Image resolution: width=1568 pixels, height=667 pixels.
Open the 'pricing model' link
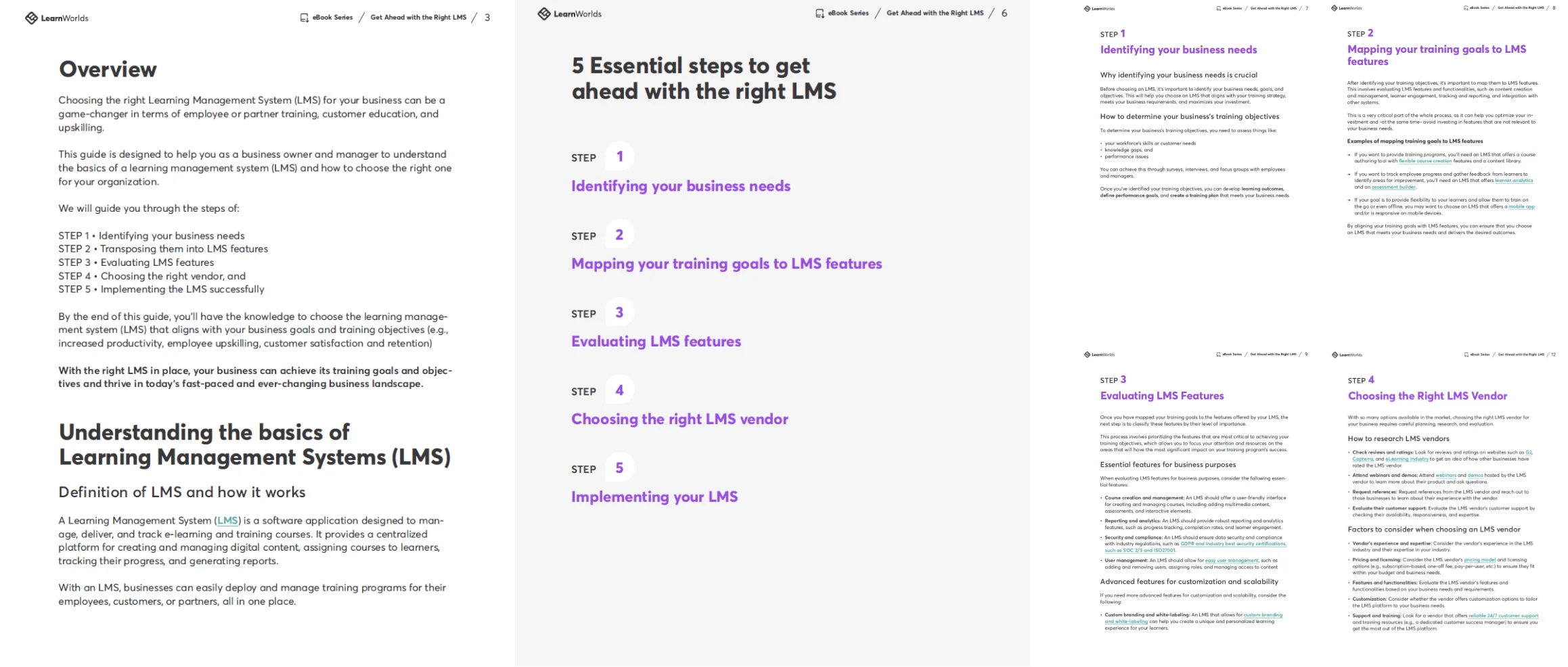[1479, 560]
